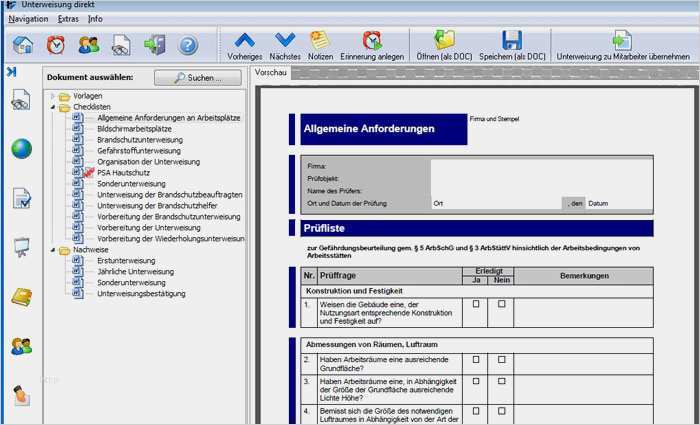This screenshot has width=700, height=425.
Task: Collapse the Nachweise tree folder
Action: click(x=53, y=250)
